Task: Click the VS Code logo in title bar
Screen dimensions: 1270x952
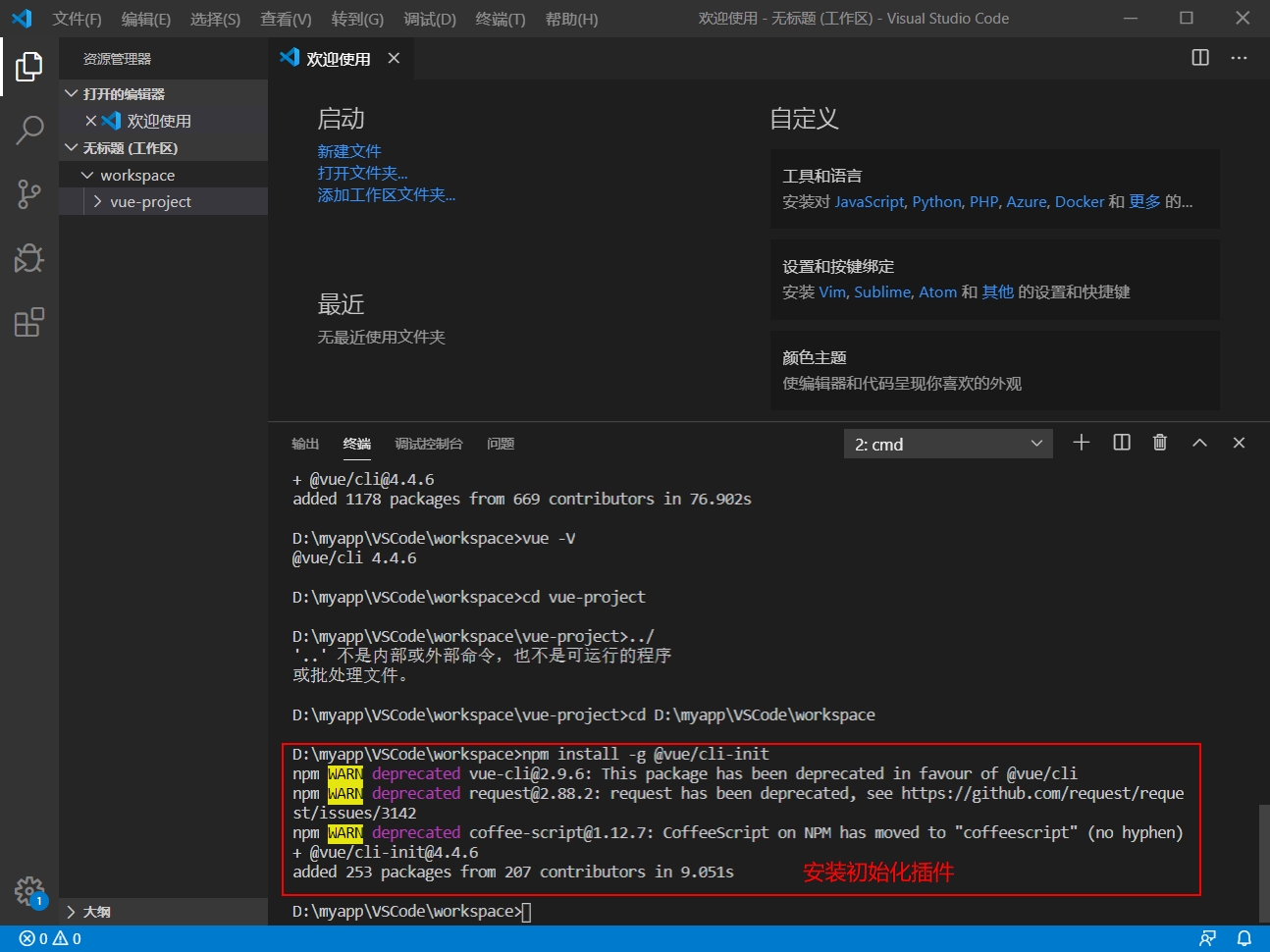Action: tap(22, 19)
